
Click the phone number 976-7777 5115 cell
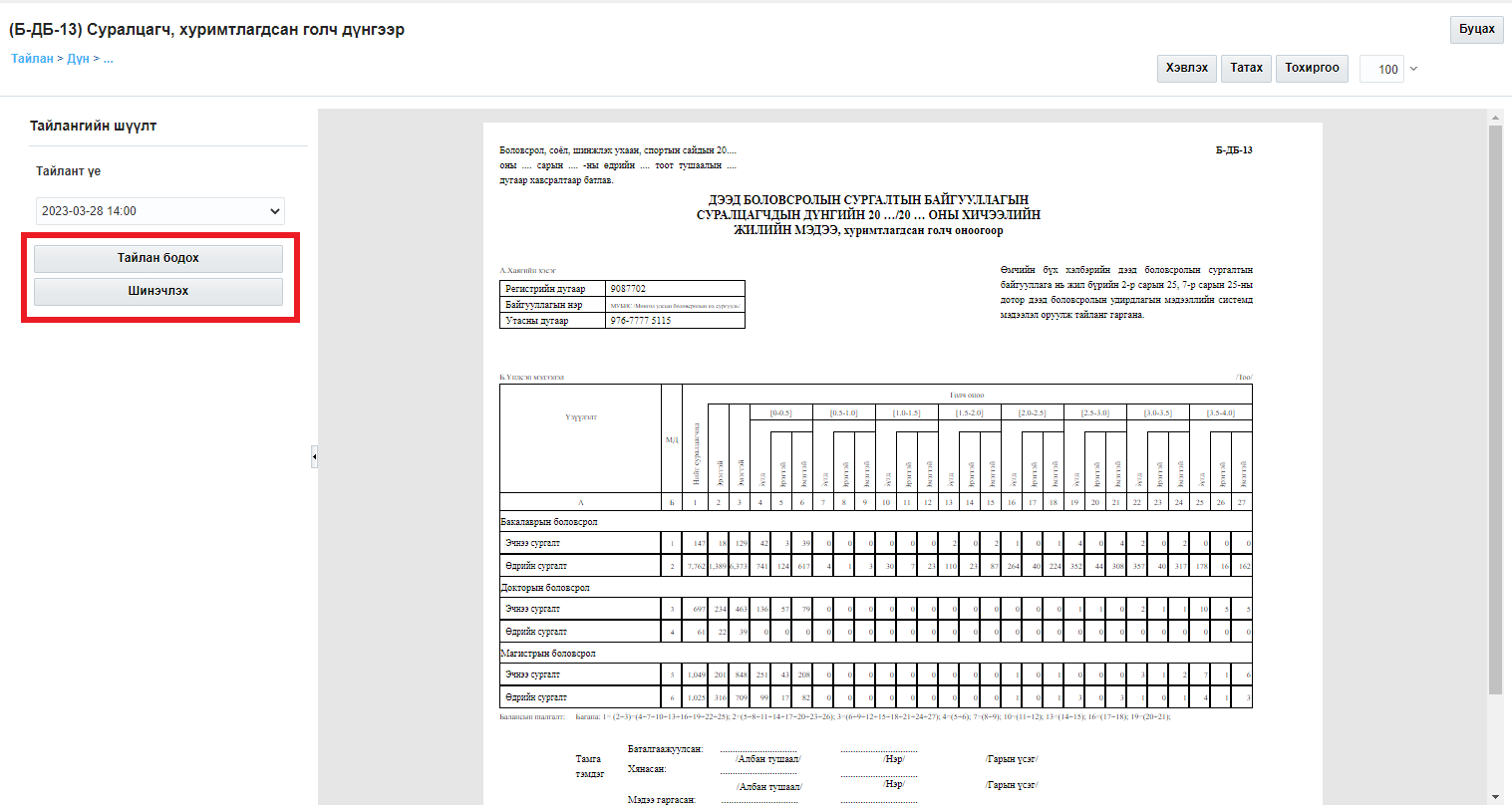tap(675, 321)
